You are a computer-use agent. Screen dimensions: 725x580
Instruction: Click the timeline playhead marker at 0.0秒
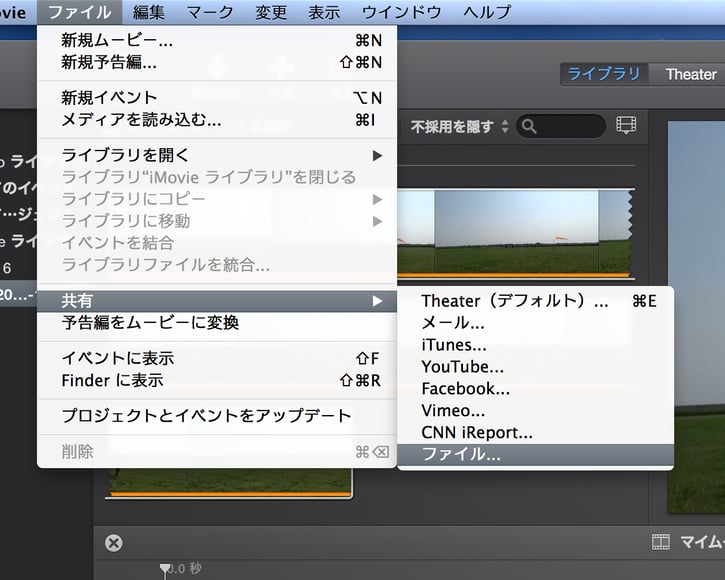point(165,569)
